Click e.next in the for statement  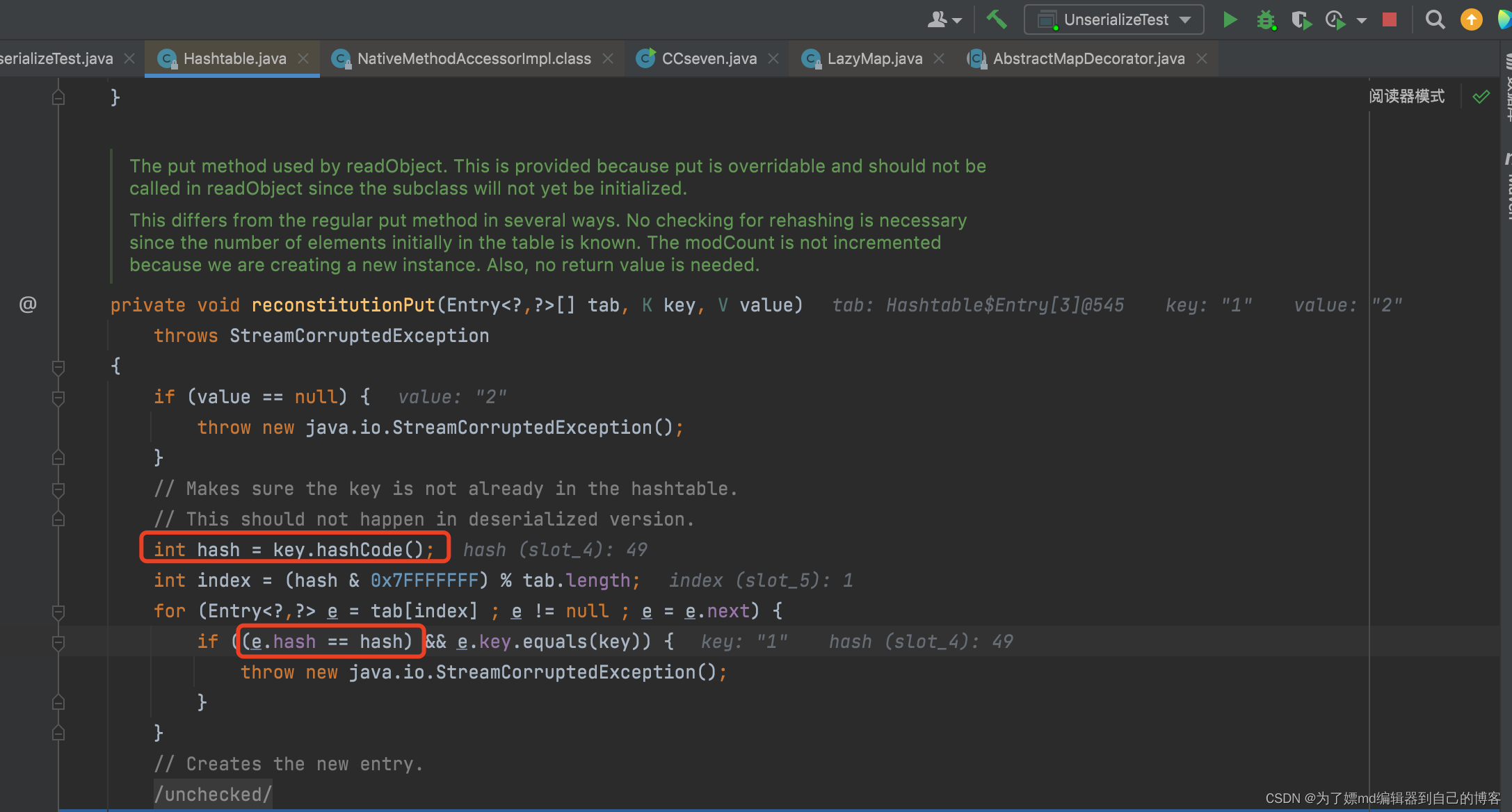717,611
